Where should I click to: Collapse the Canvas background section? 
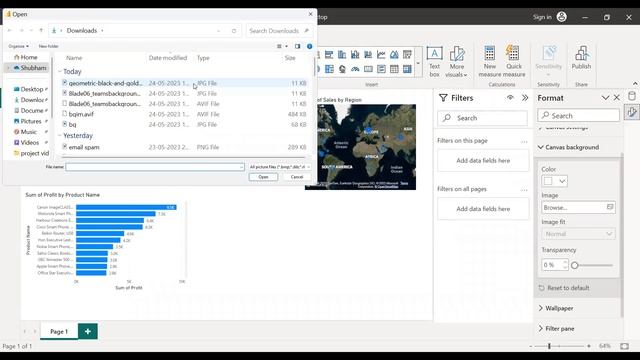[x=541, y=147]
